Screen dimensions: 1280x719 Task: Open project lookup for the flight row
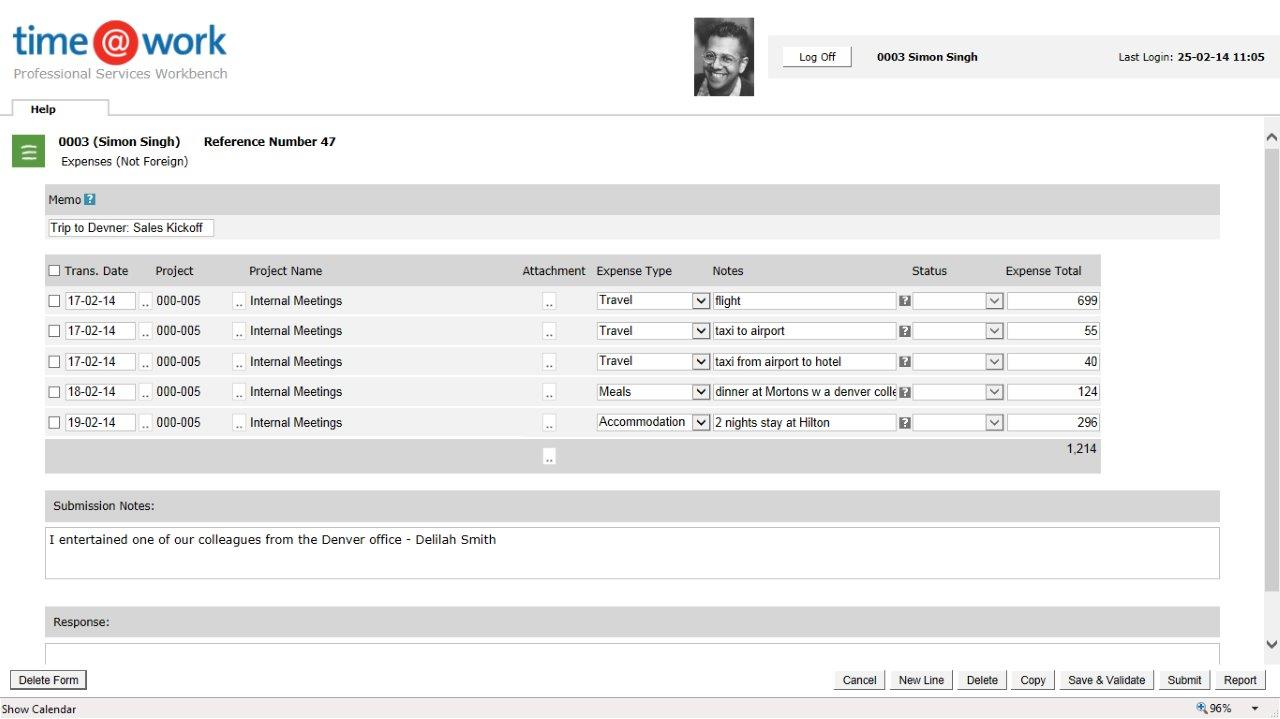(x=239, y=301)
